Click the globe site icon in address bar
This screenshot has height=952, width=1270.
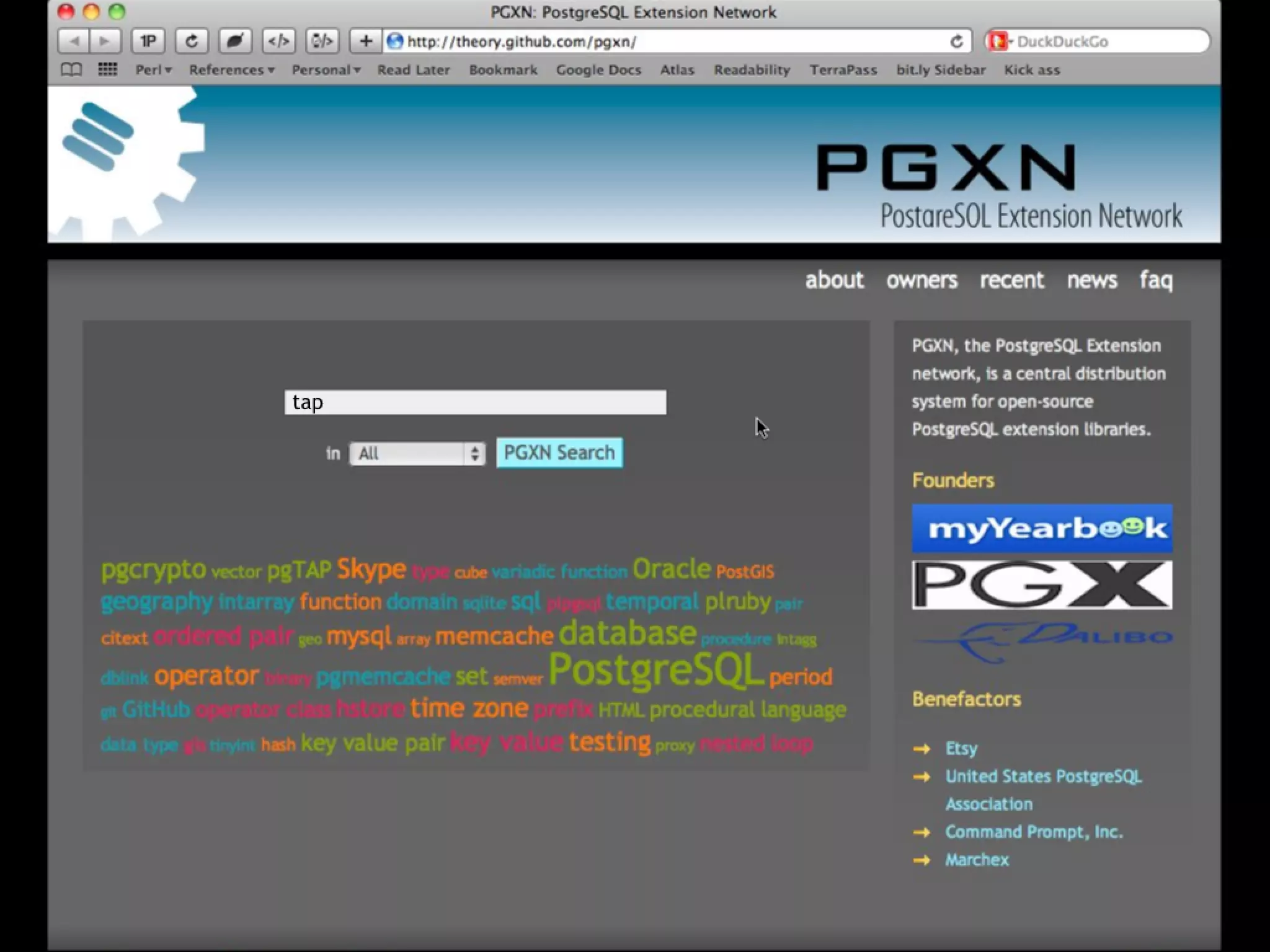coord(394,42)
